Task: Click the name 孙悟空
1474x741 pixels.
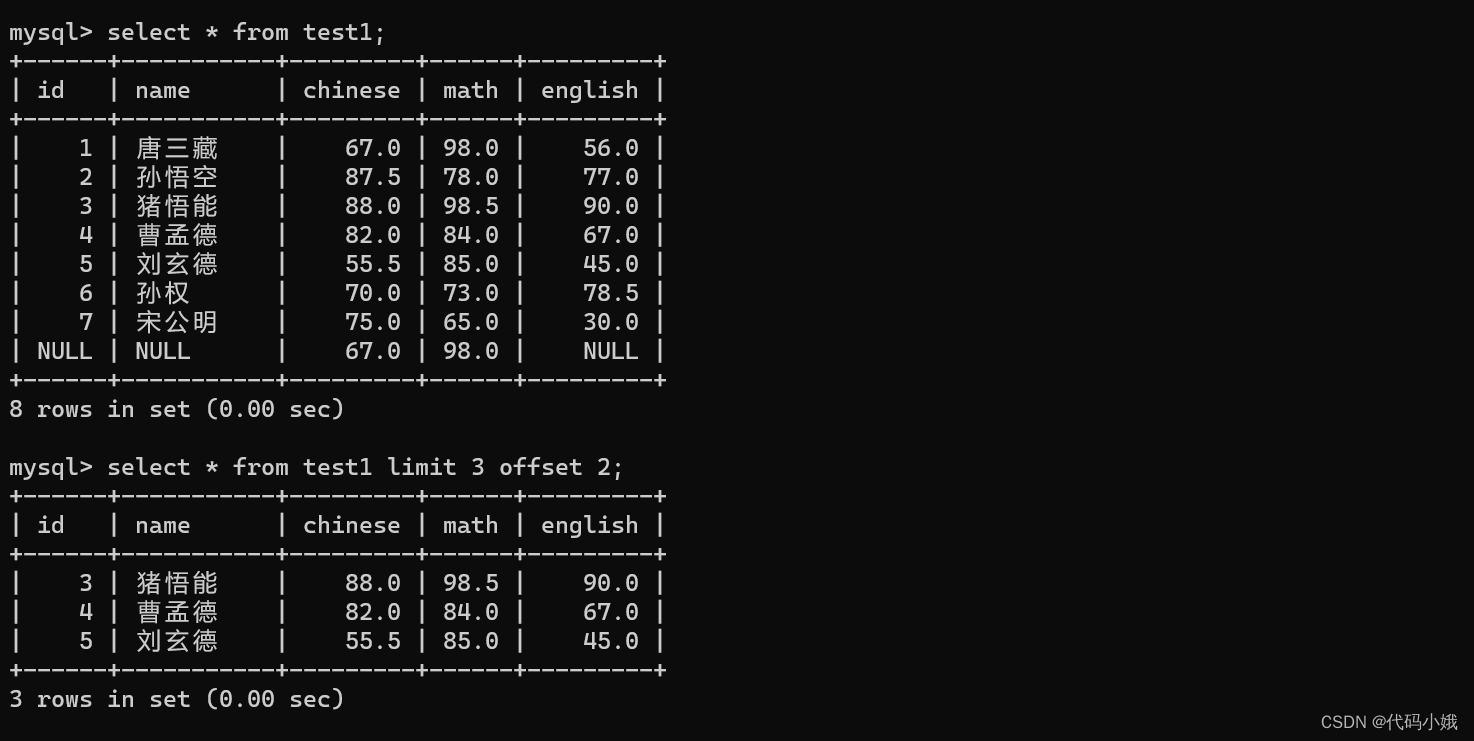Action: [x=176, y=177]
